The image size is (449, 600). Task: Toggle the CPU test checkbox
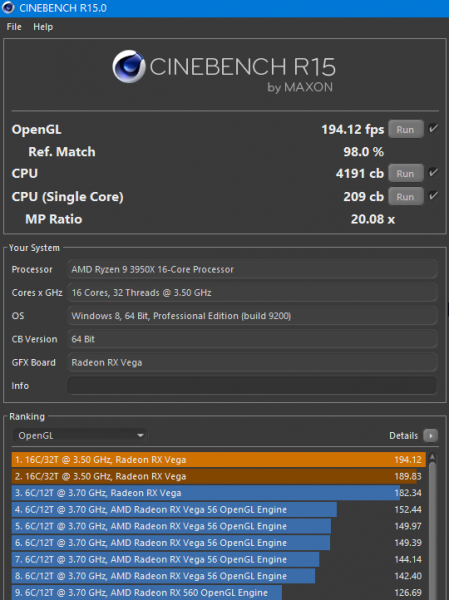tap(433, 173)
